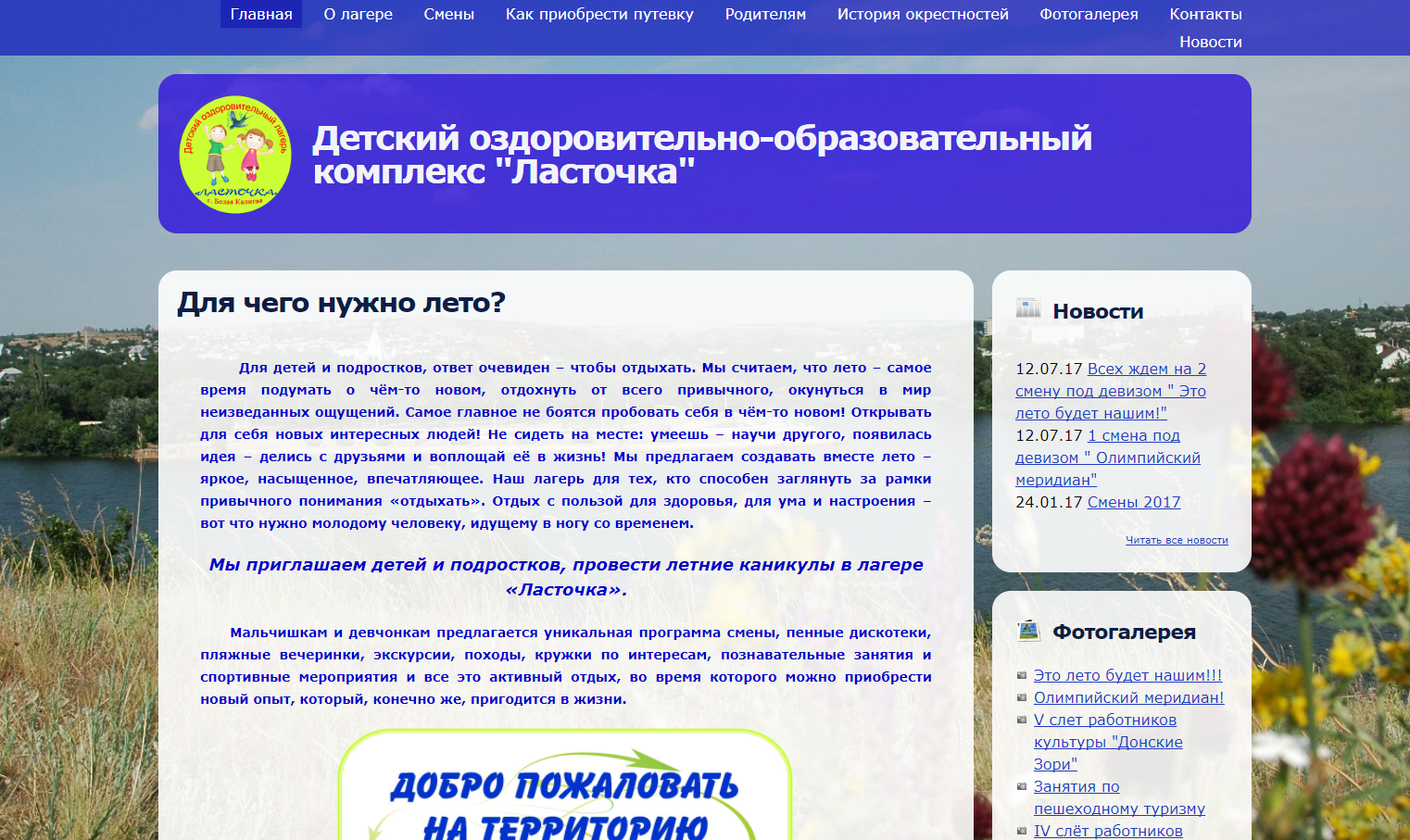
Task: Click the Ласточка camp round logo
Action: [235, 155]
